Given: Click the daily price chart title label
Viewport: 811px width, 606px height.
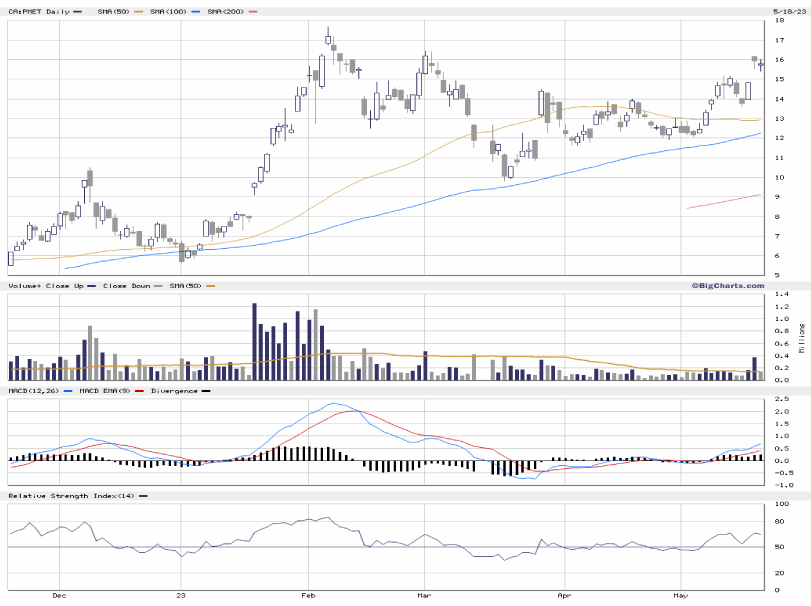Looking at the screenshot, I should (x=38, y=11).
